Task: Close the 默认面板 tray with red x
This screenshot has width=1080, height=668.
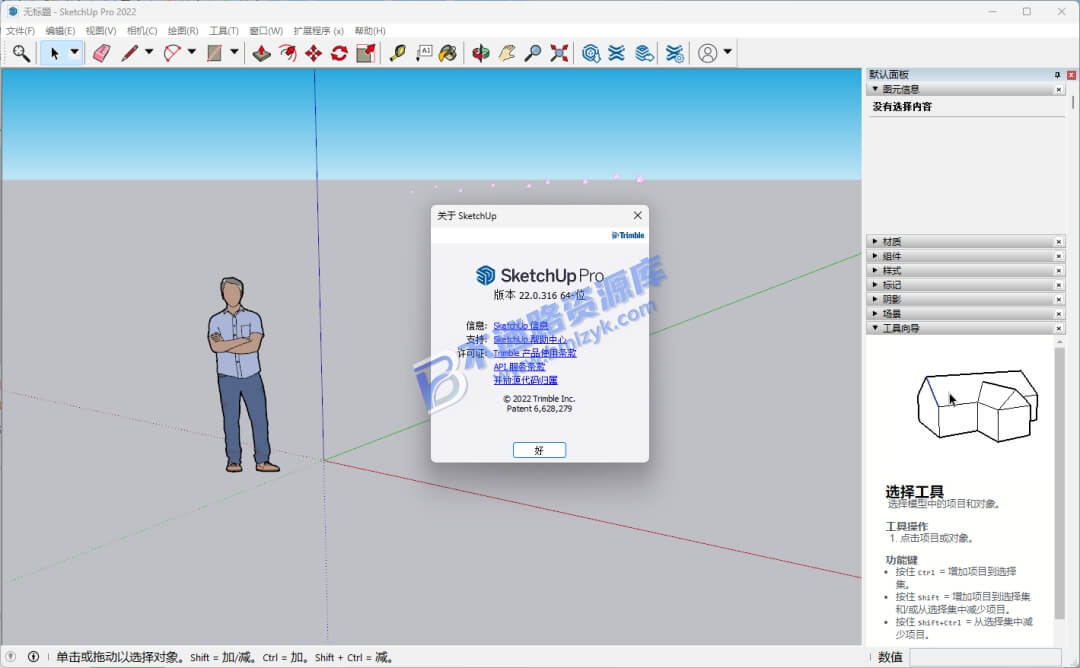Action: [1071, 74]
